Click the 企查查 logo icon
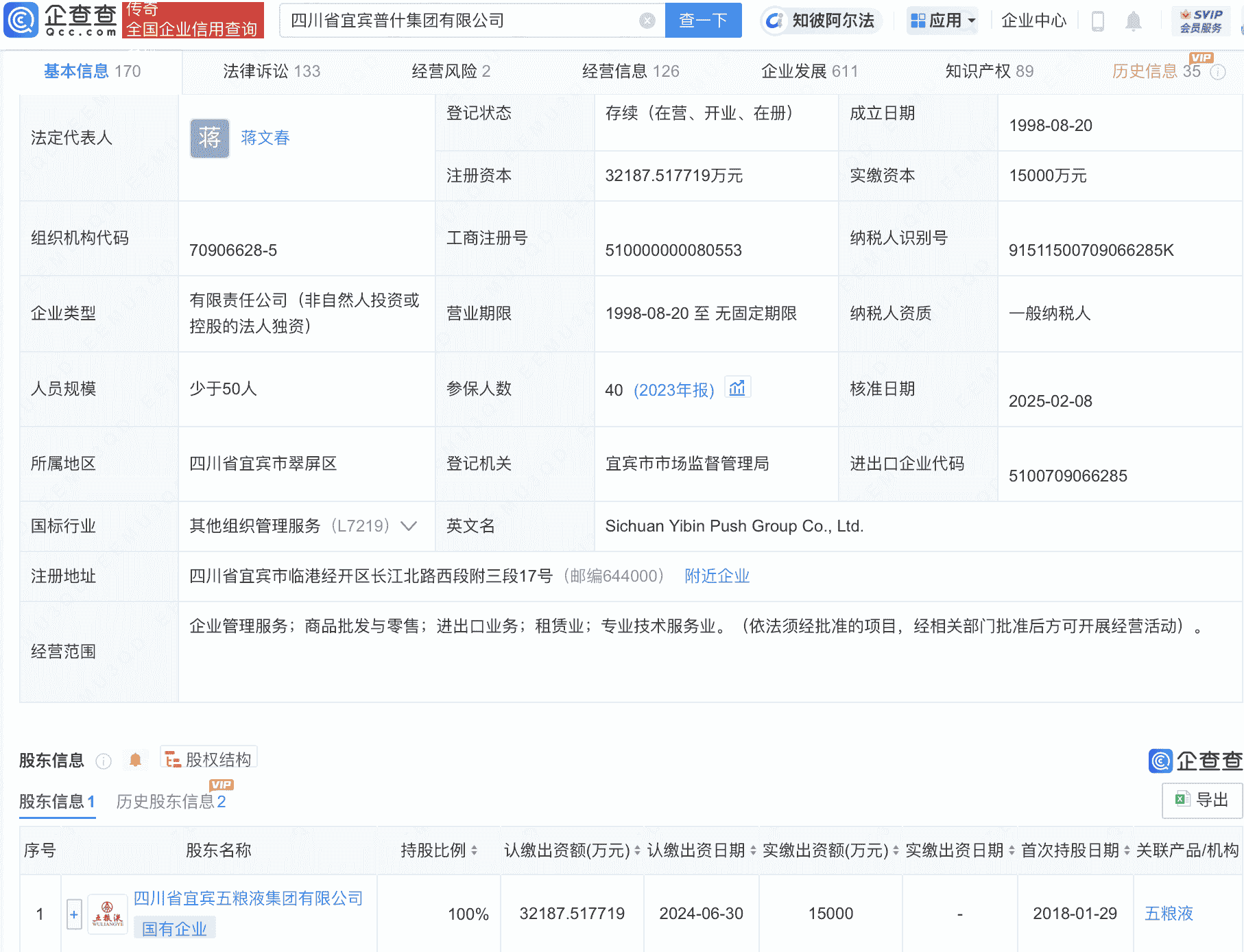 [22, 21]
